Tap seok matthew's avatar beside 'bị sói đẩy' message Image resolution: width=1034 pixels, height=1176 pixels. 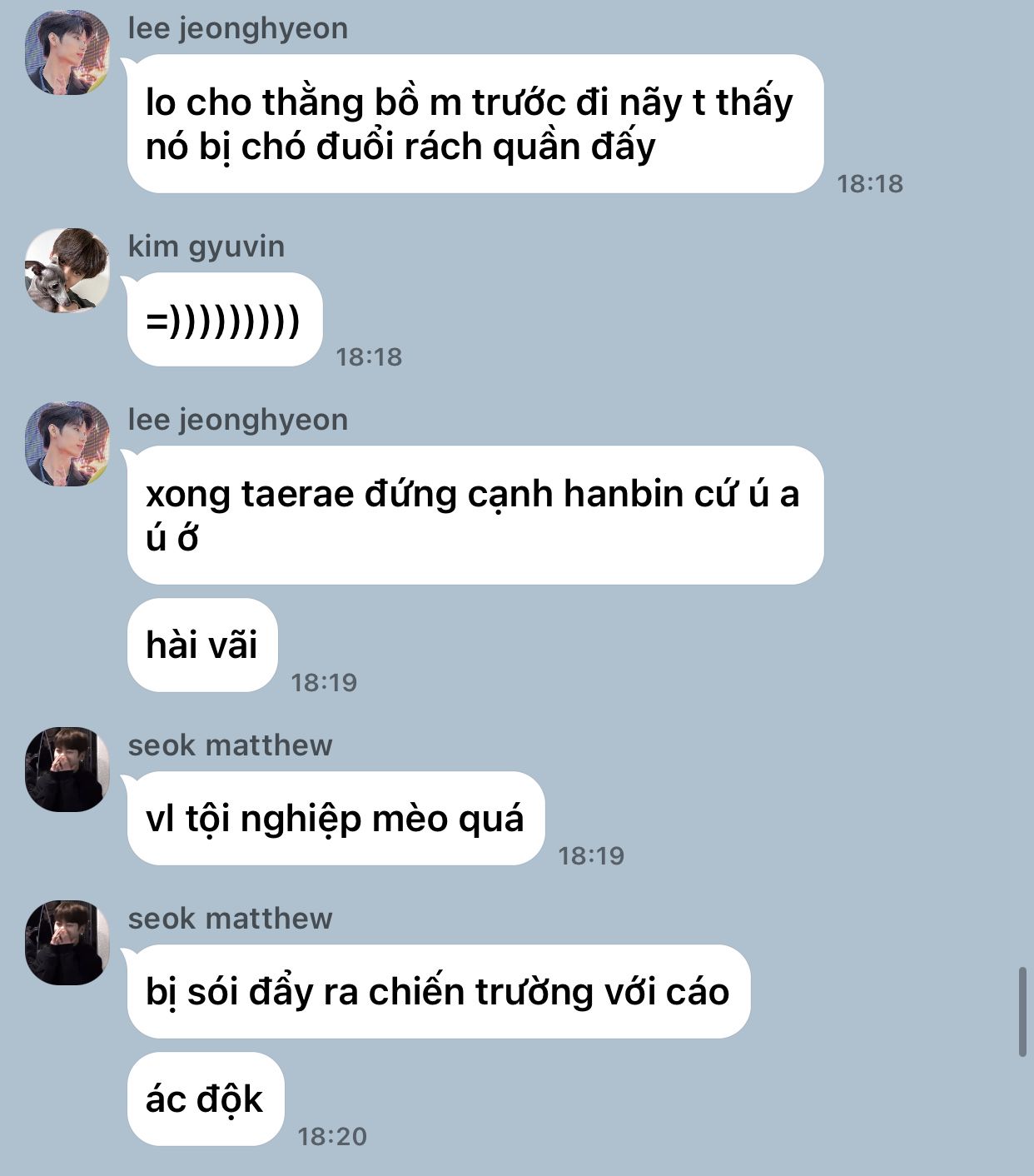(67, 942)
